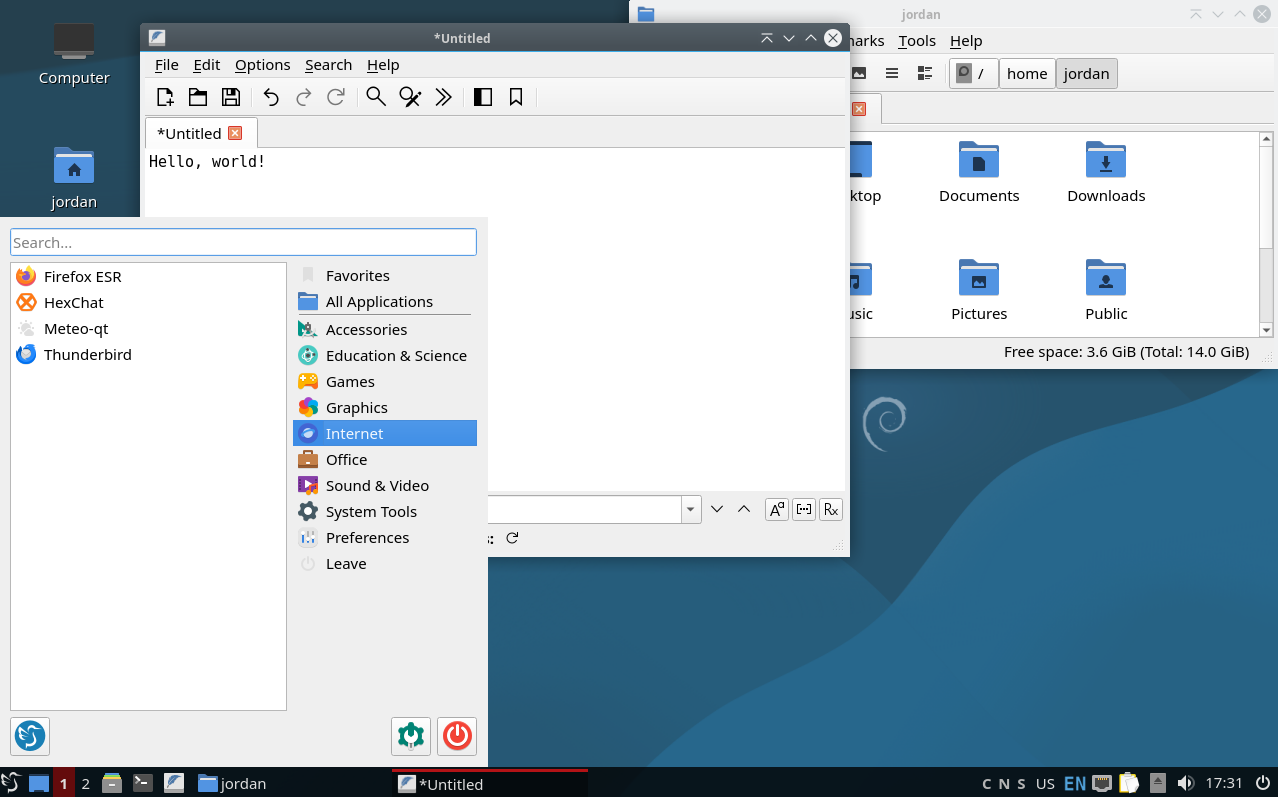Save the document with the floppy disk icon
The height and width of the screenshot is (797, 1278).
coord(231,97)
